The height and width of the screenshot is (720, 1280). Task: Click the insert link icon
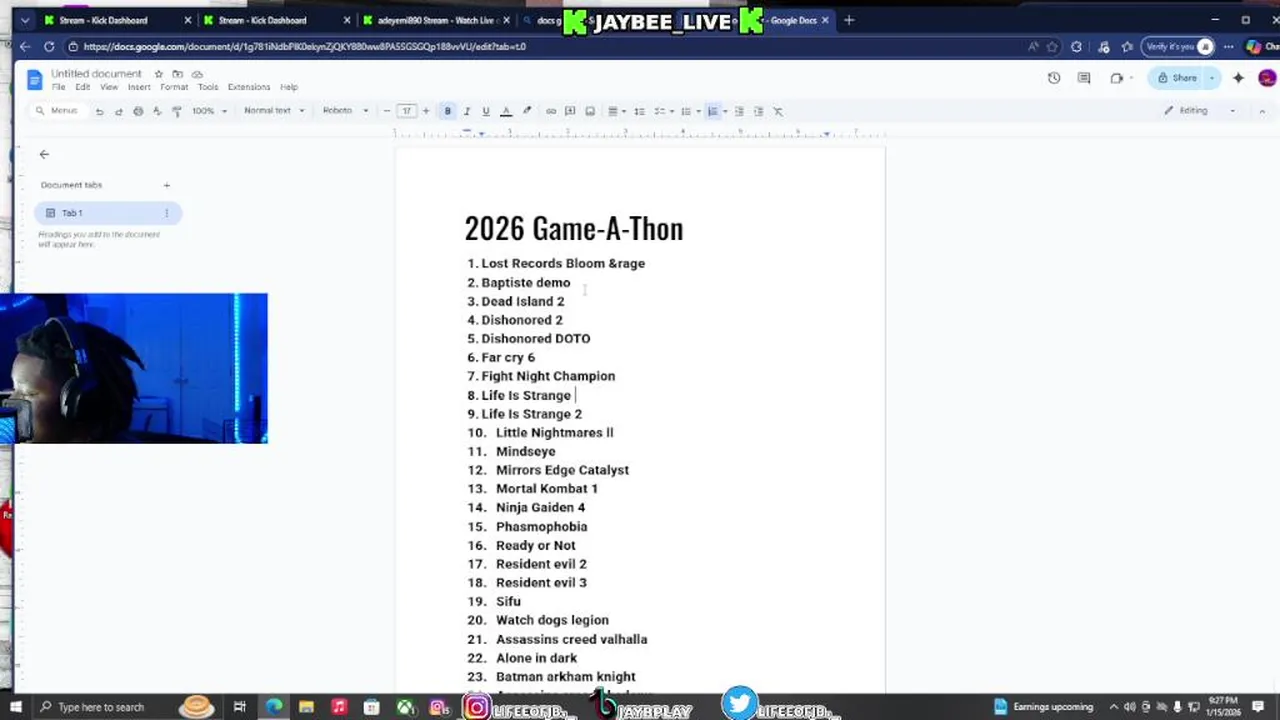(551, 111)
